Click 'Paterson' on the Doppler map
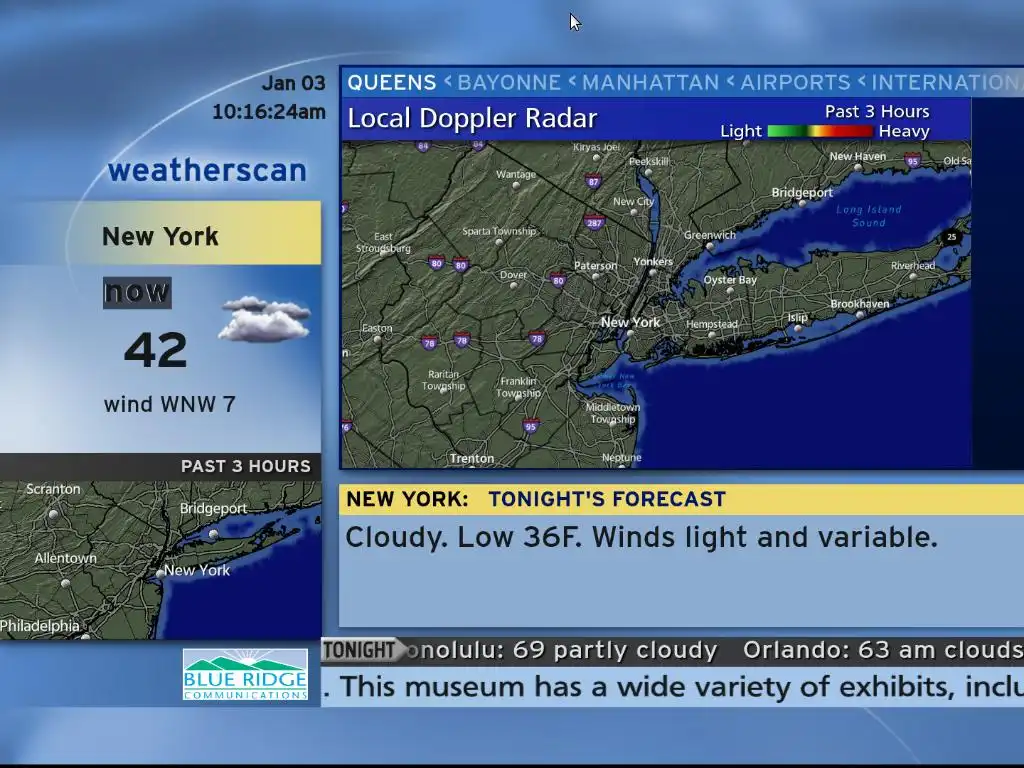Screen dimensions: 1024x768 coord(595,266)
